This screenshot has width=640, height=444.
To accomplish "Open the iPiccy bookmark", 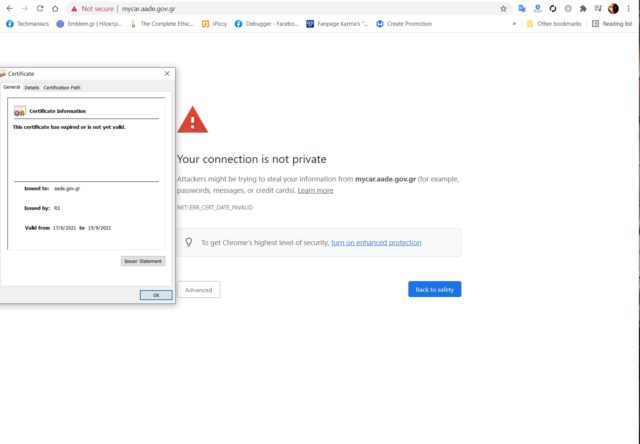I will tap(215, 24).
